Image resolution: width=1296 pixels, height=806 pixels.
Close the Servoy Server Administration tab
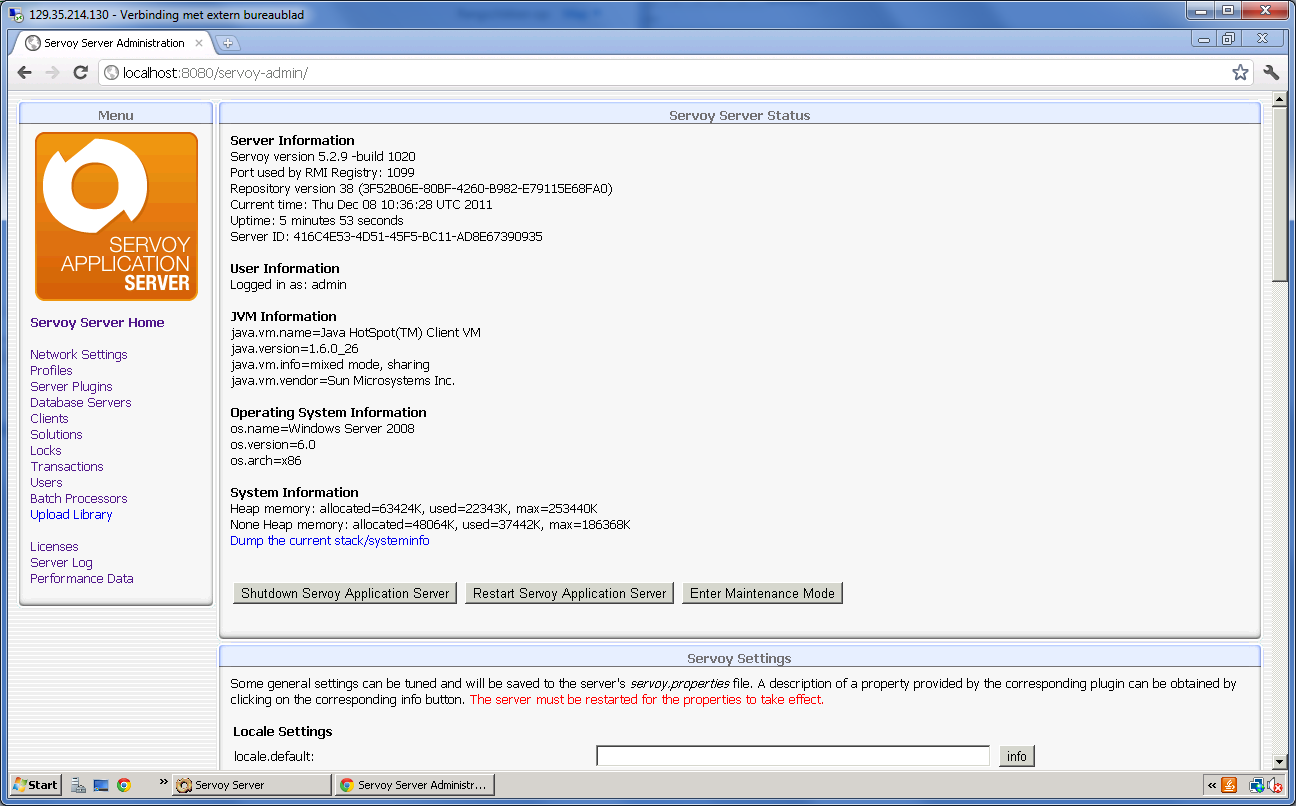pyautogui.click(x=199, y=43)
